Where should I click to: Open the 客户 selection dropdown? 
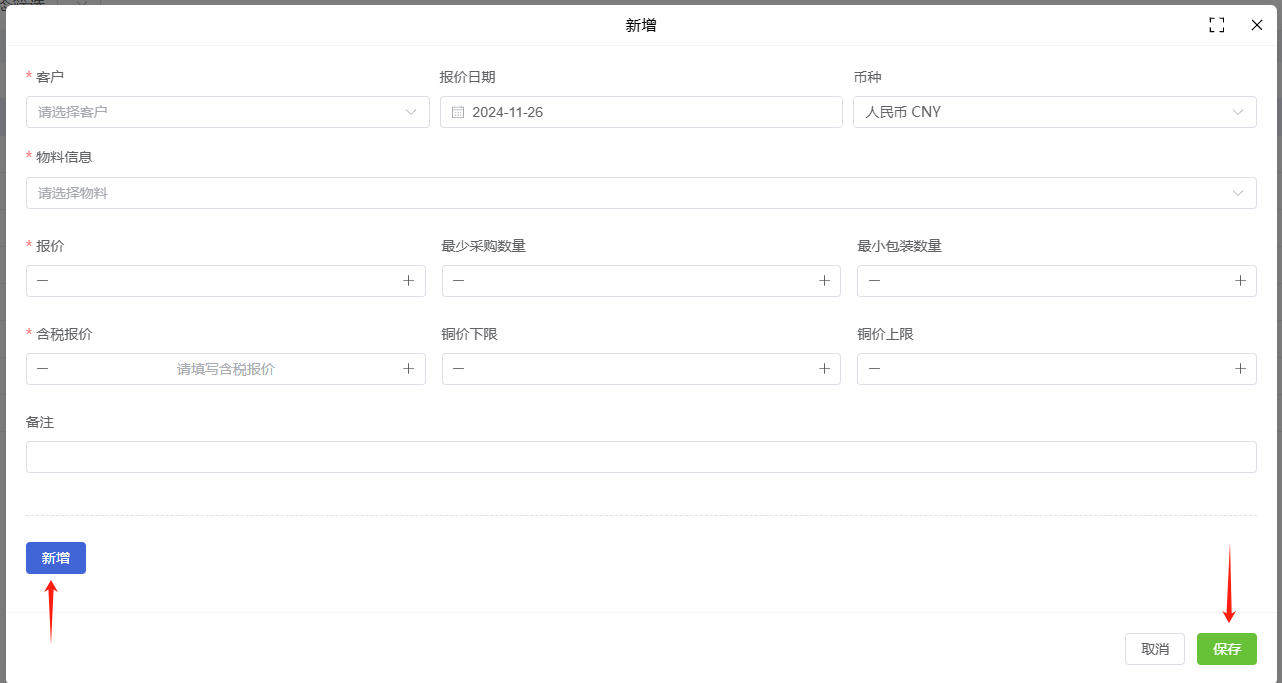[228, 112]
